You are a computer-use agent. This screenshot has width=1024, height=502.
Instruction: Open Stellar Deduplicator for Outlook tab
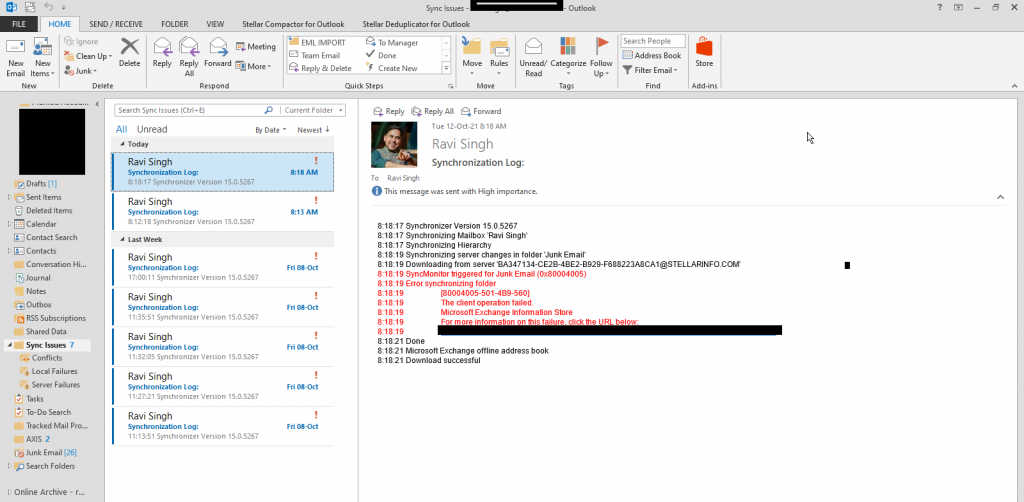tap(416, 24)
